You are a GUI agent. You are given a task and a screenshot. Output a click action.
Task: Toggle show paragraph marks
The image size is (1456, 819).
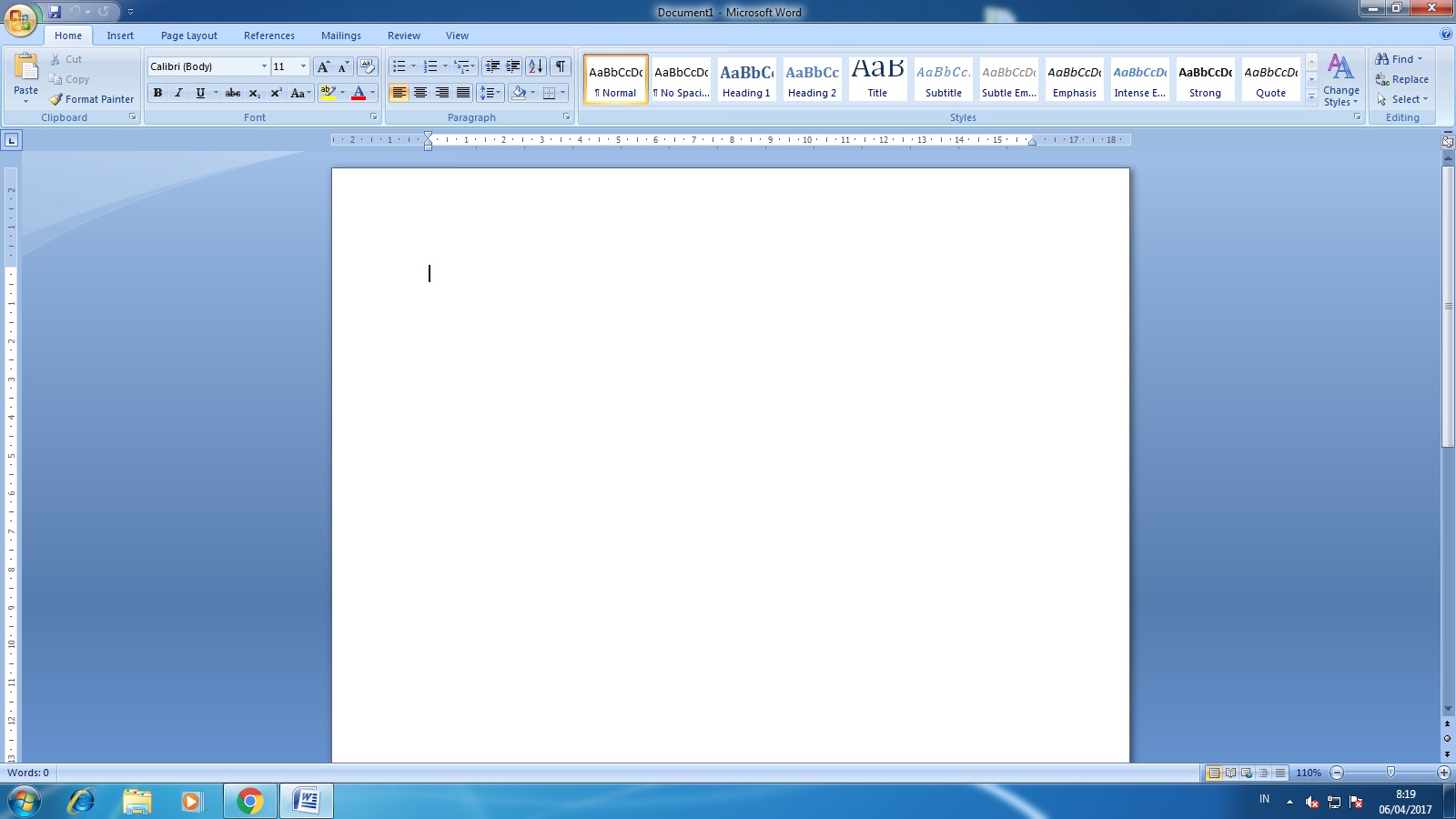(x=558, y=66)
